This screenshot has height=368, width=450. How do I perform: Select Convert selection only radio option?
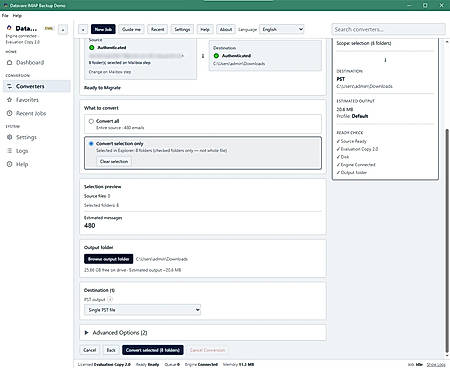[91, 144]
